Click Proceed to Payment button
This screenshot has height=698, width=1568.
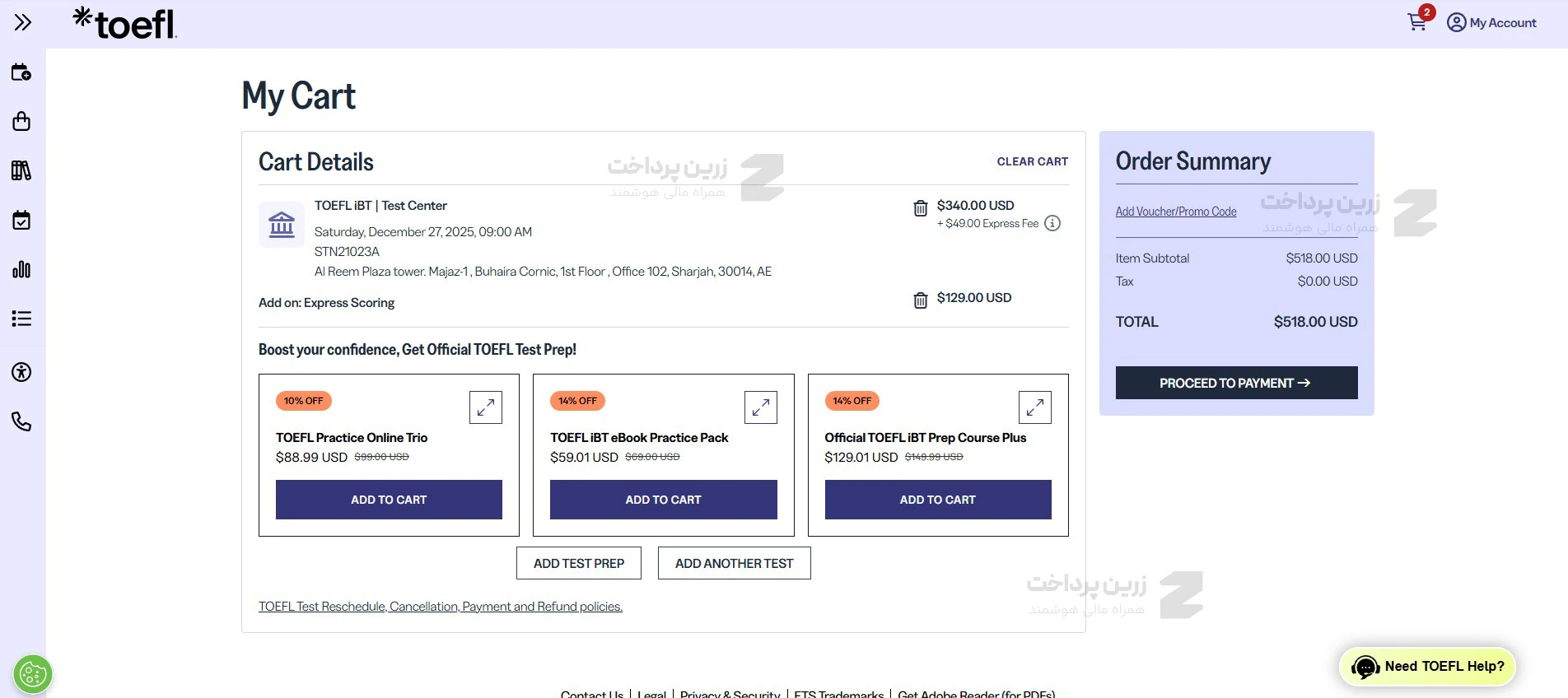tap(1236, 383)
